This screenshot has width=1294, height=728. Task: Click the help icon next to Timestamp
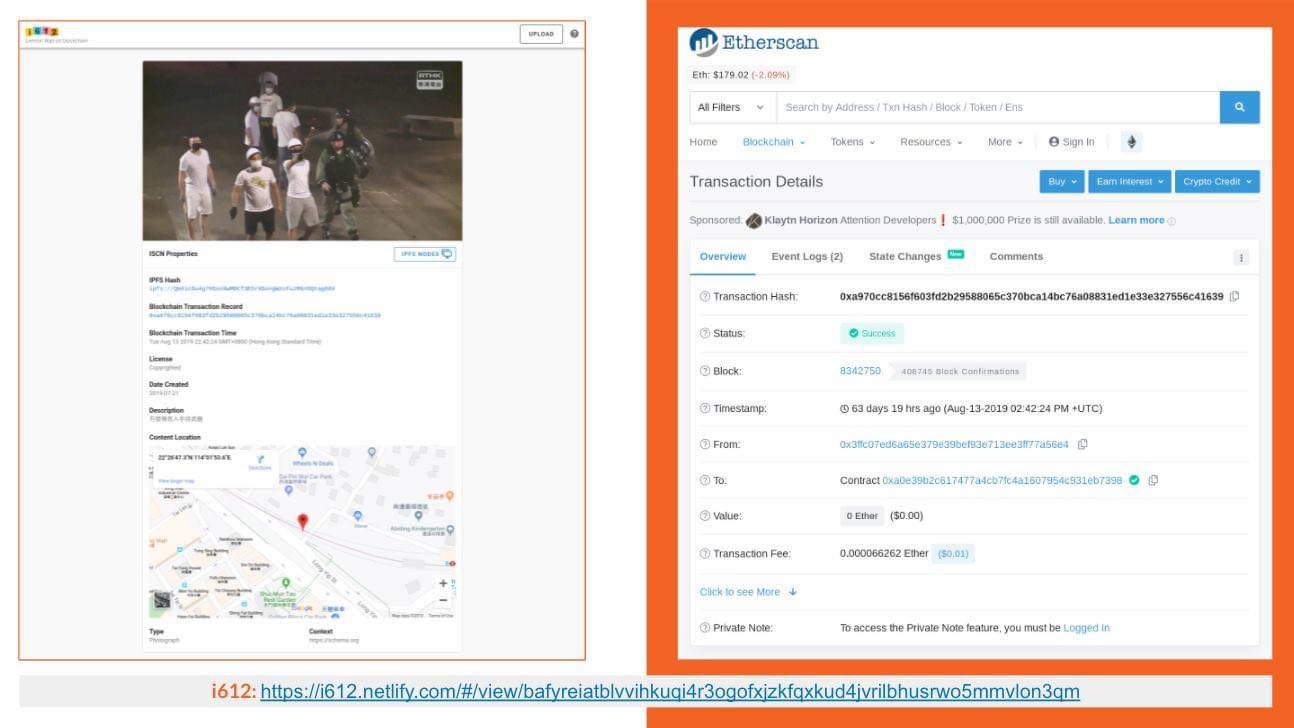pyautogui.click(x=705, y=408)
